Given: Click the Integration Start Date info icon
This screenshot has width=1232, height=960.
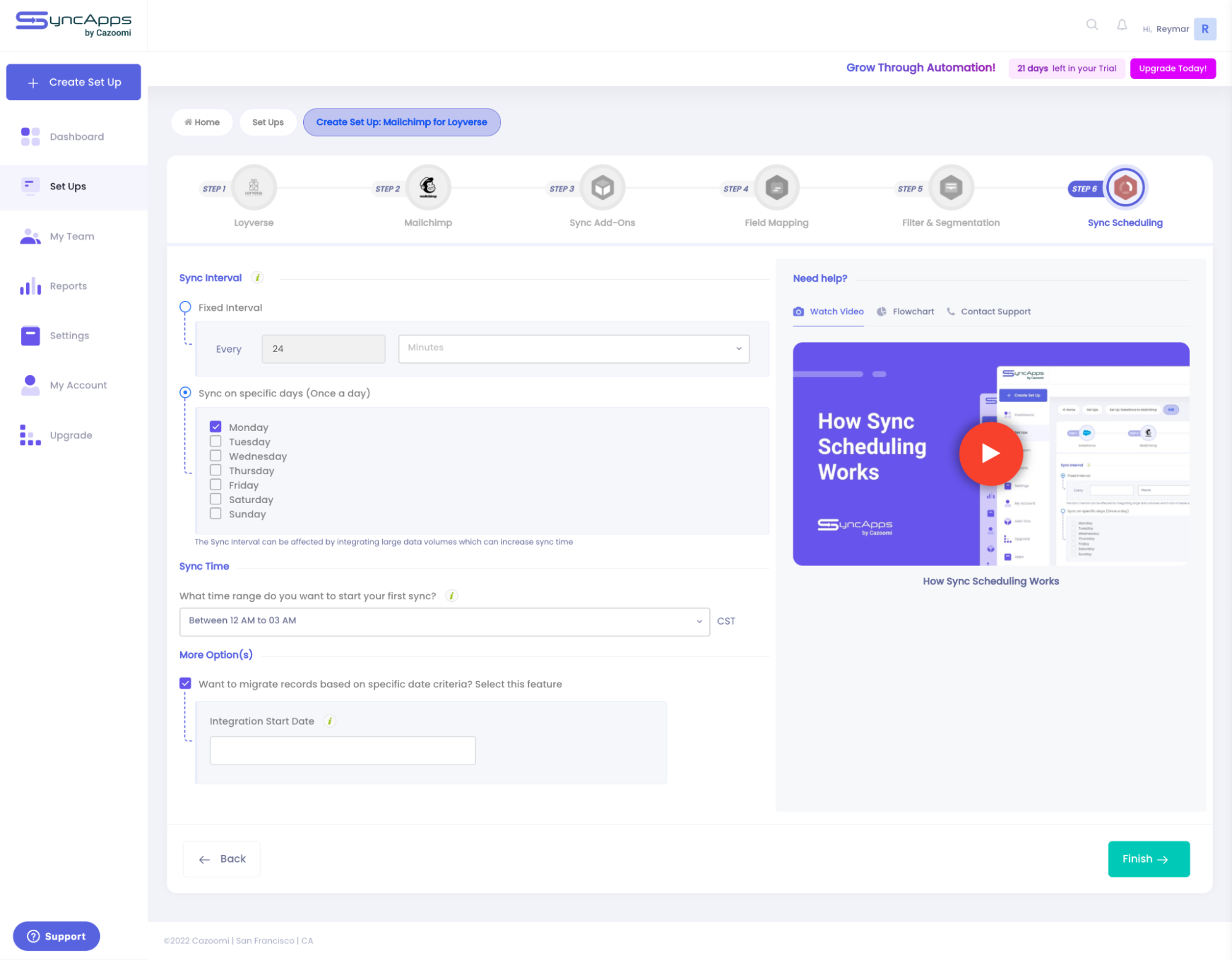Looking at the screenshot, I should pyautogui.click(x=330, y=721).
